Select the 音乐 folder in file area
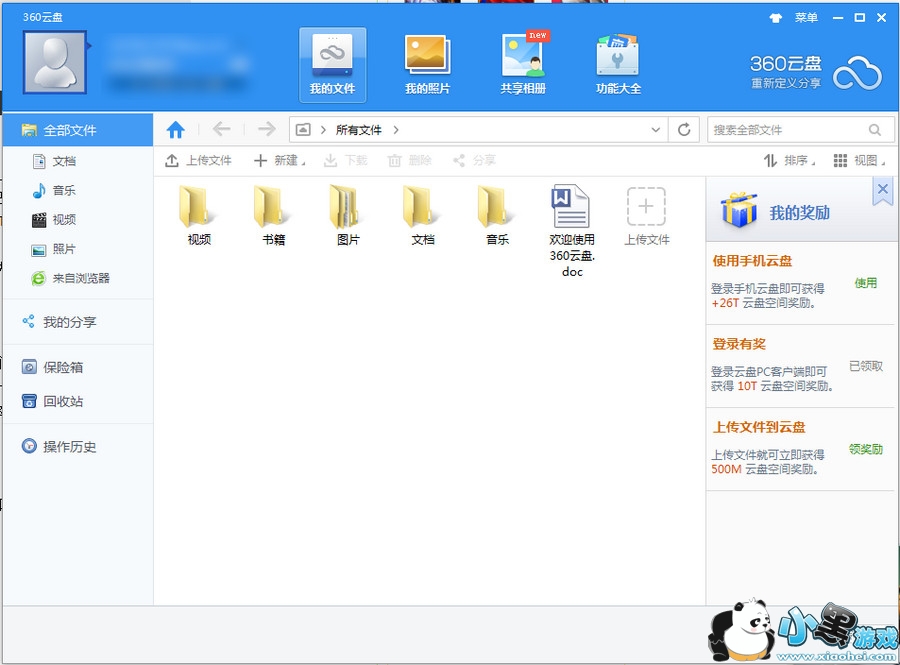 coord(497,207)
